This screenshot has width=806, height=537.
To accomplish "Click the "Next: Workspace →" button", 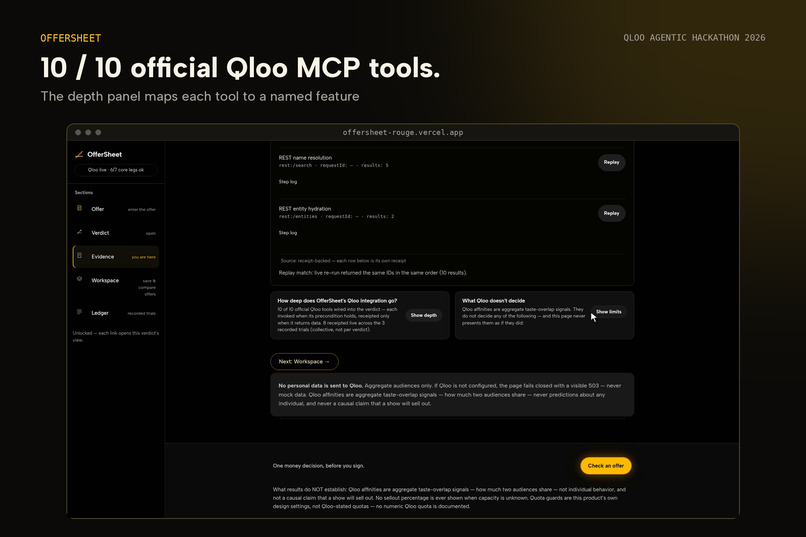I will point(304,362).
